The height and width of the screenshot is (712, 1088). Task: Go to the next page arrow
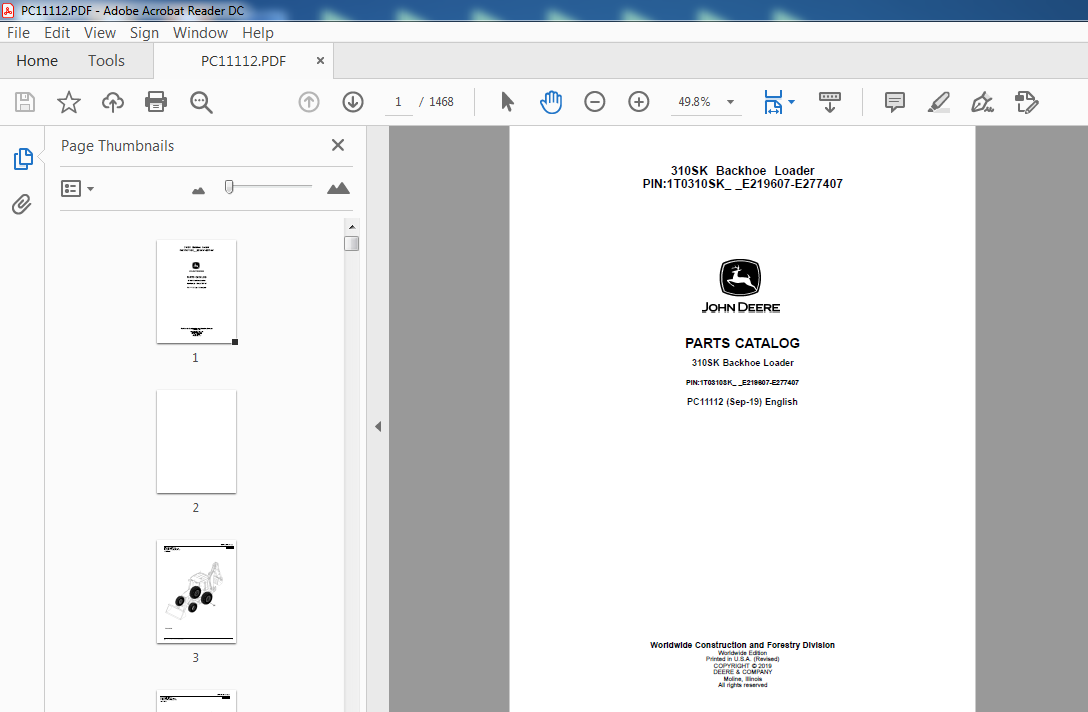click(x=353, y=102)
